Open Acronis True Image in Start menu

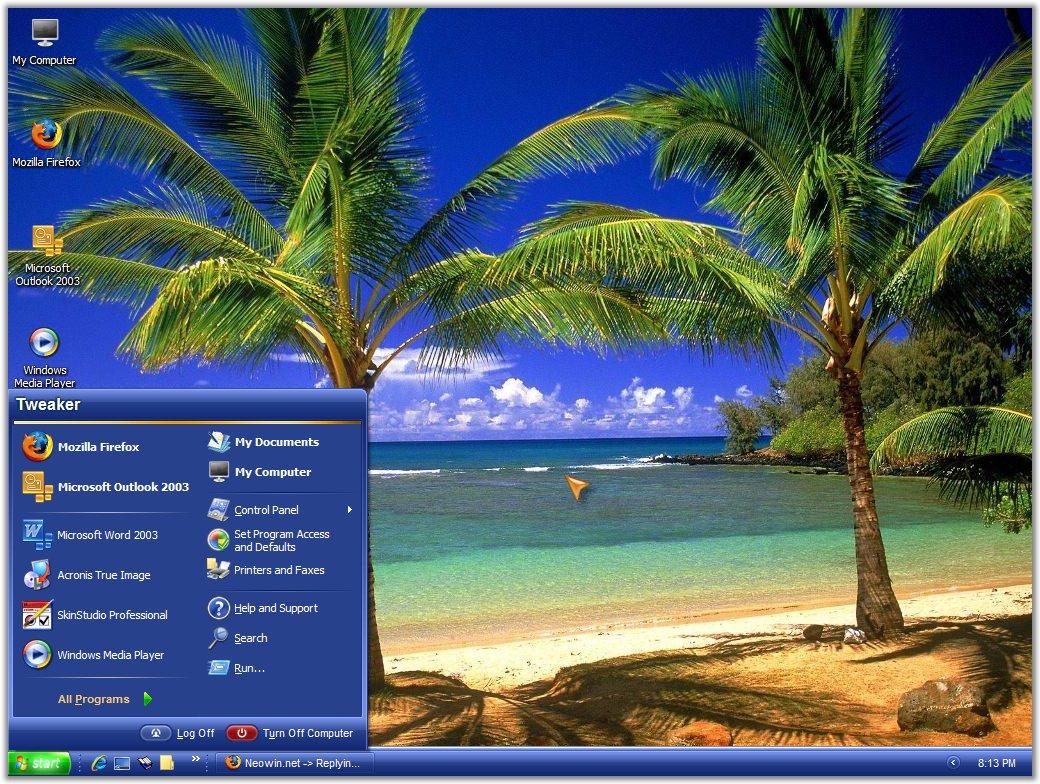105,575
